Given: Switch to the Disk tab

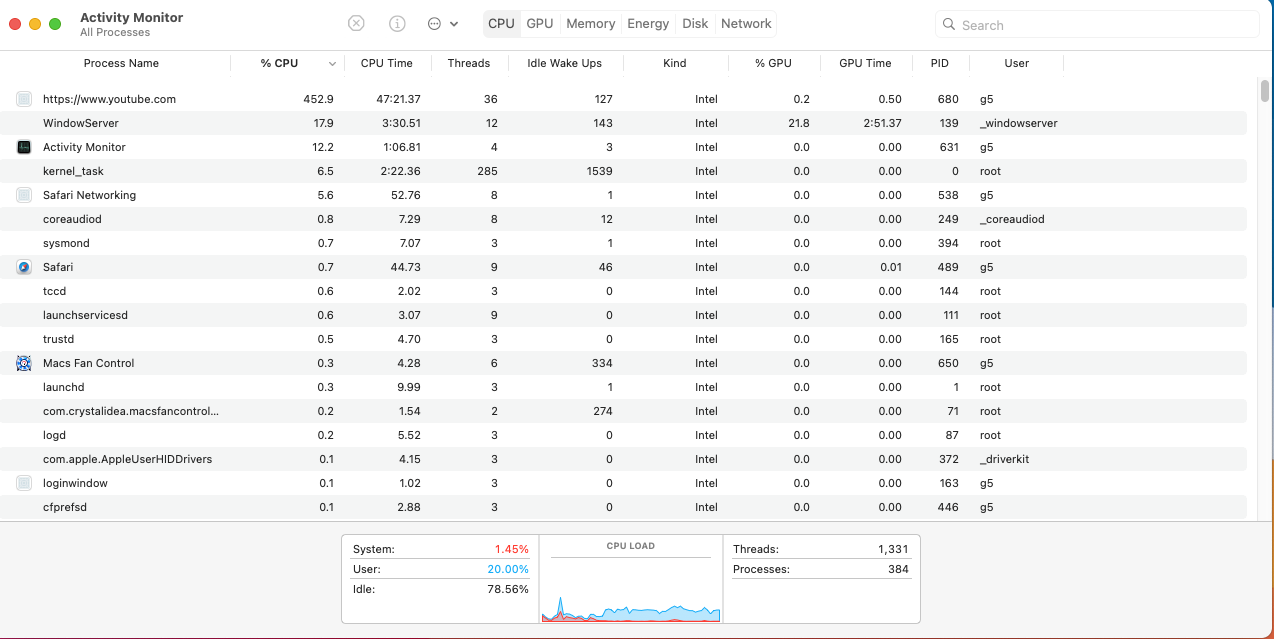Looking at the screenshot, I should coord(695,24).
